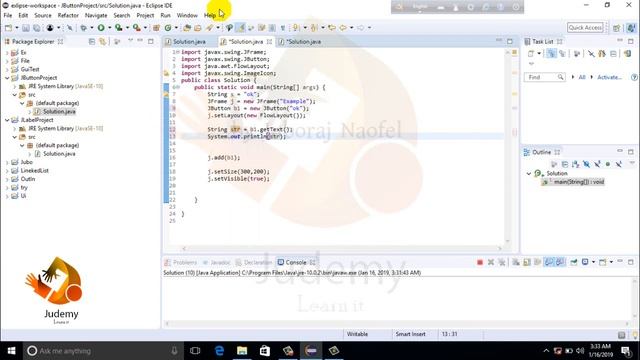Open the Run button dropdown arrow
The height and width of the screenshot is (360, 640).
click(x=109, y=28)
